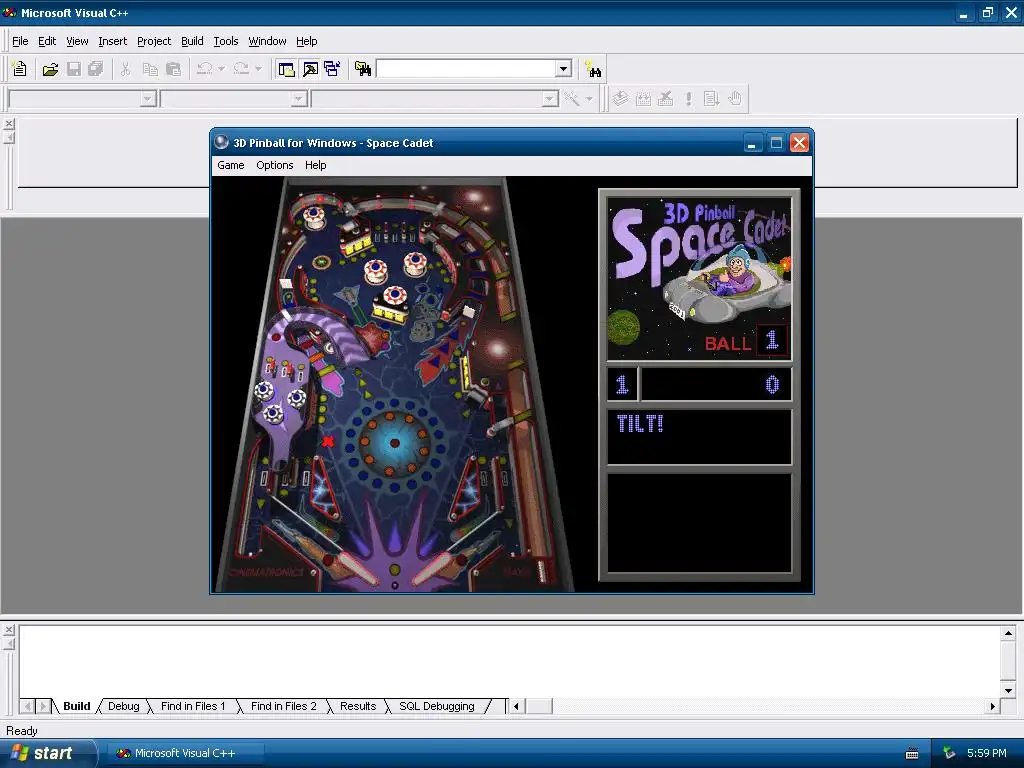Switch to the Debug output tab
1024x768 pixels.
tap(123, 706)
